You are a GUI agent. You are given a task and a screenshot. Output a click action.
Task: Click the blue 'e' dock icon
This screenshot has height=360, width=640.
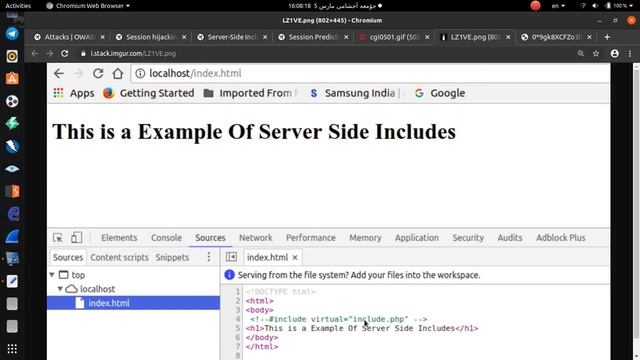tap(13, 213)
